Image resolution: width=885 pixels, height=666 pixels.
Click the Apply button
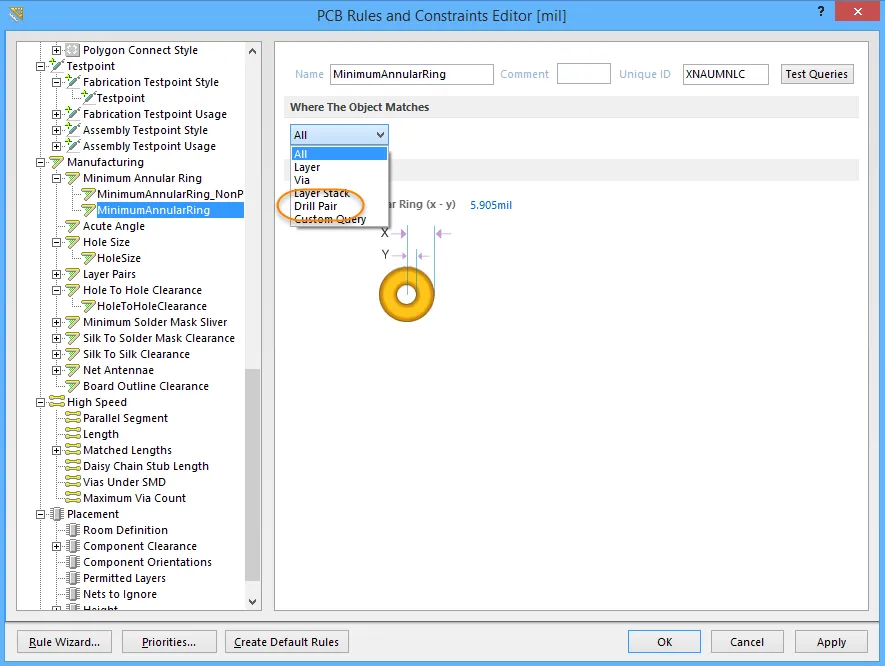[831, 642]
